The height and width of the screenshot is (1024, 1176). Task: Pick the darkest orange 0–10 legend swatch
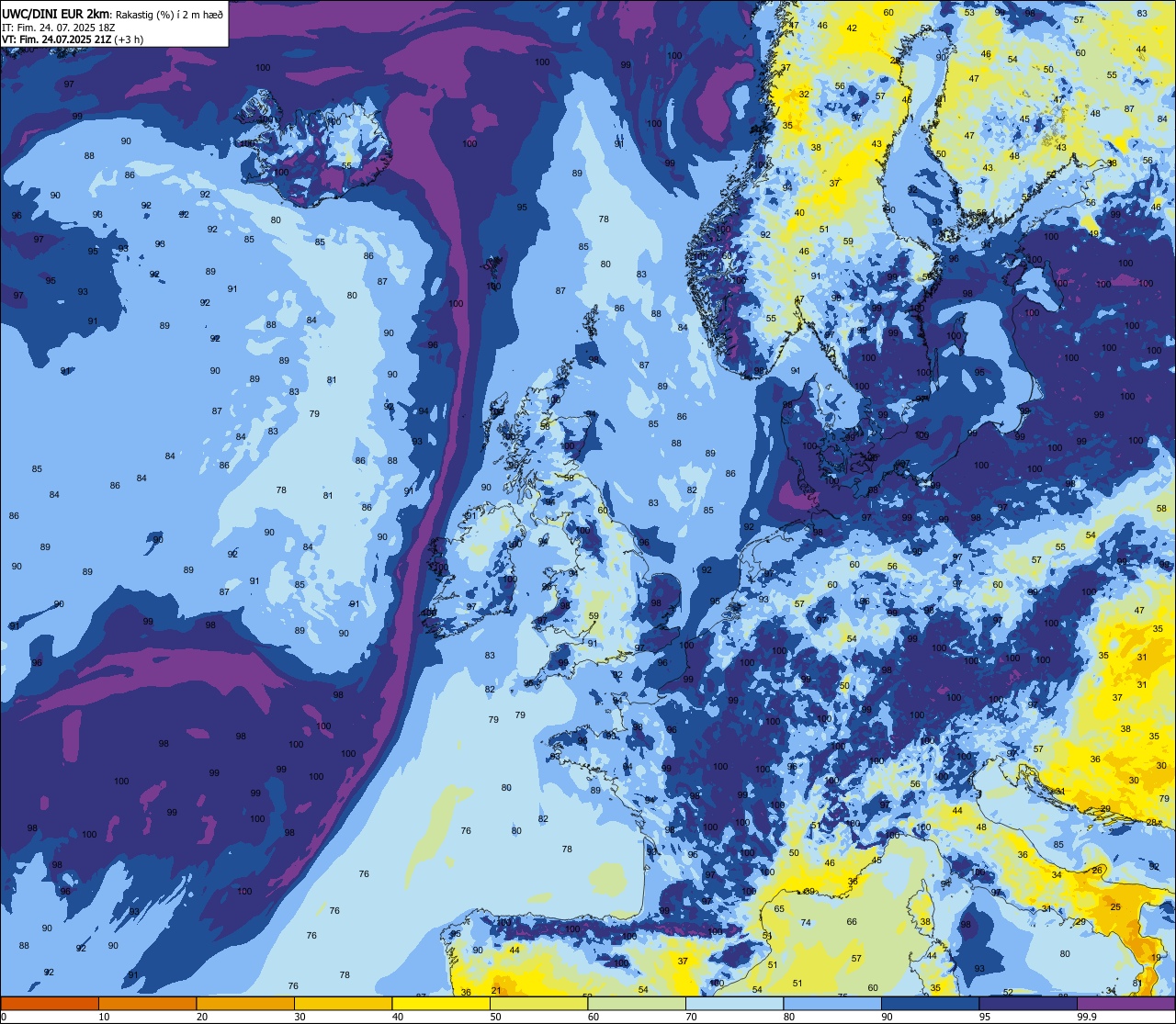50,1004
